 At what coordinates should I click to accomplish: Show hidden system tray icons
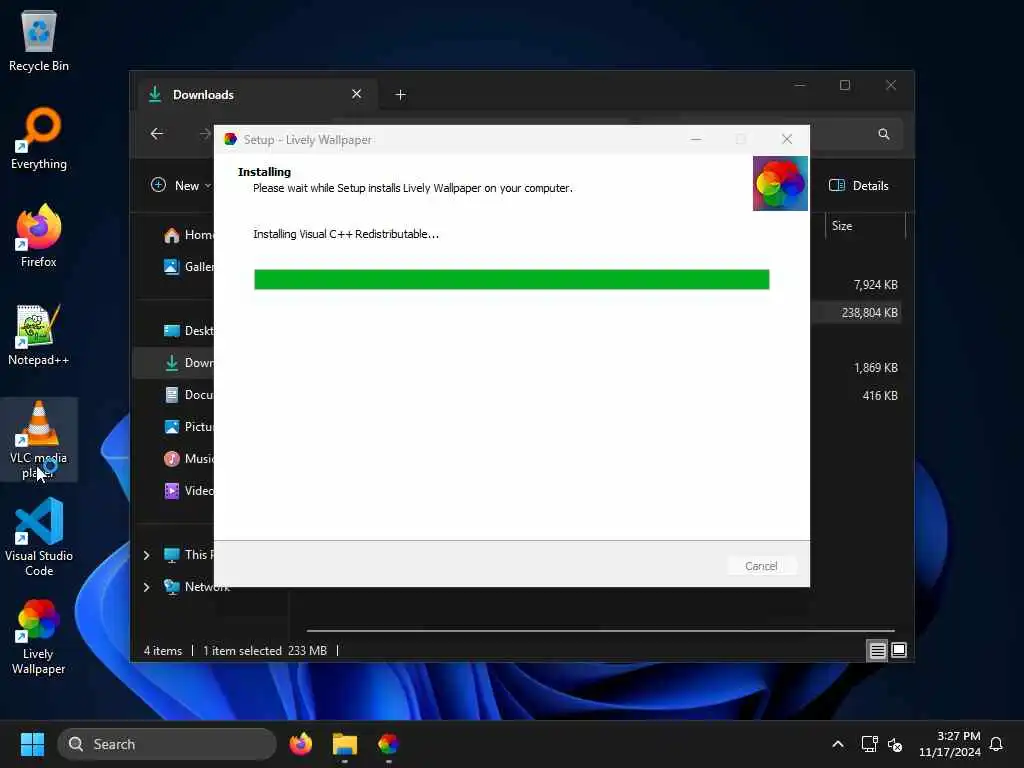pos(838,744)
